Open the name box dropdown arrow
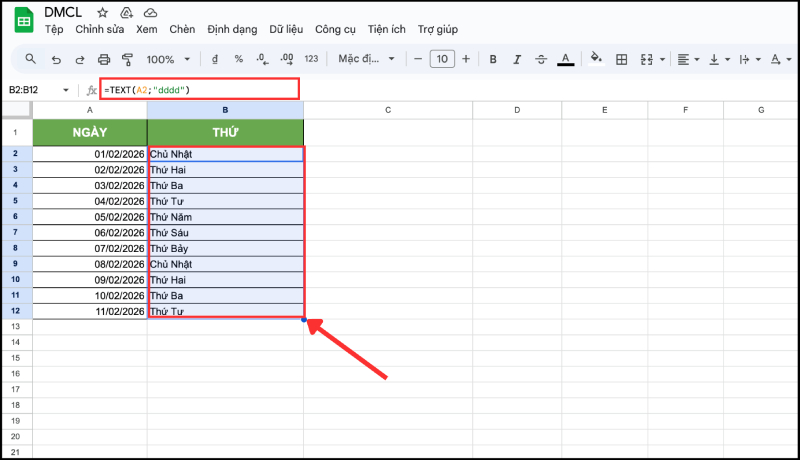The image size is (800, 460). pos(67,90)
